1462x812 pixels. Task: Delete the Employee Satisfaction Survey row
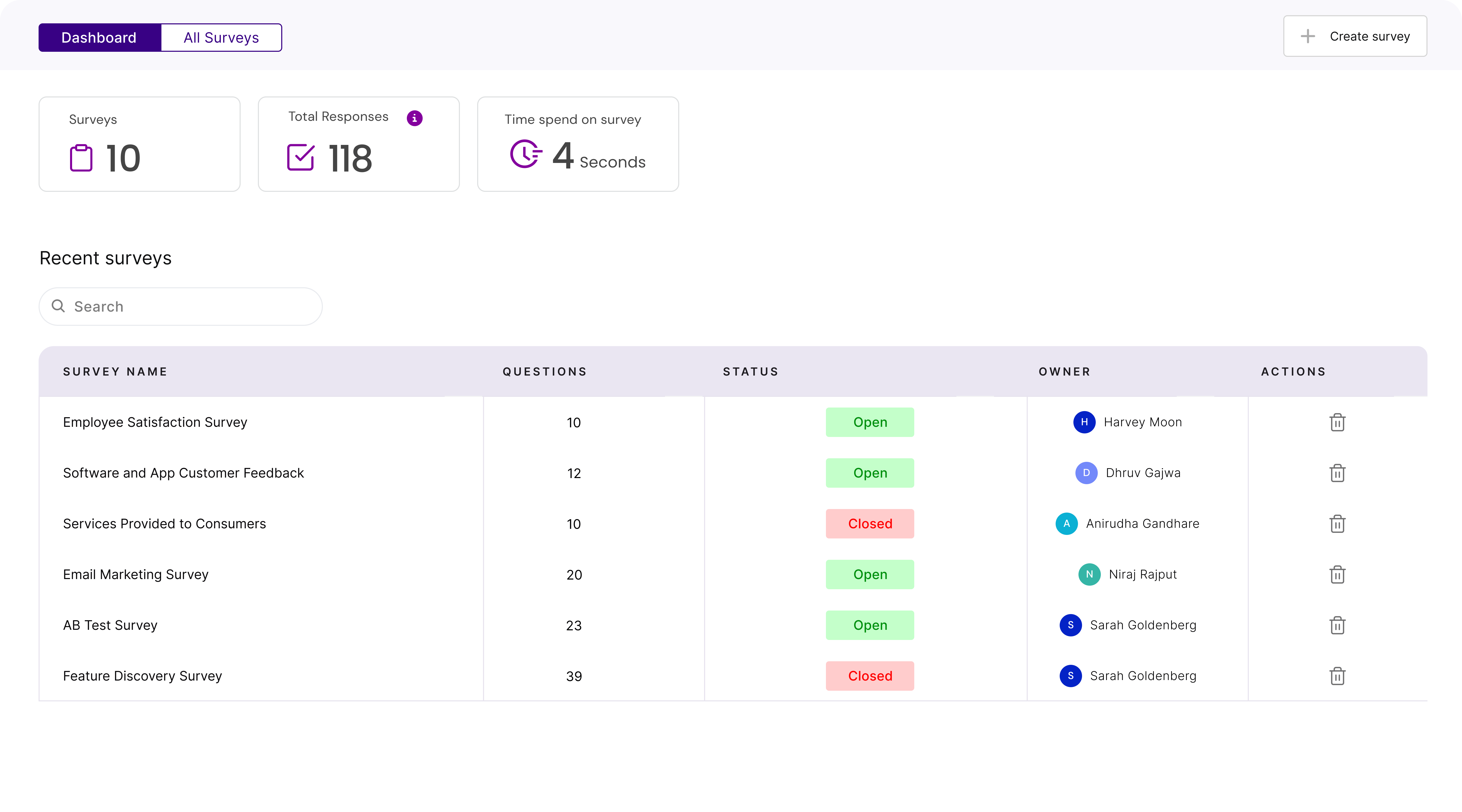1337,422
